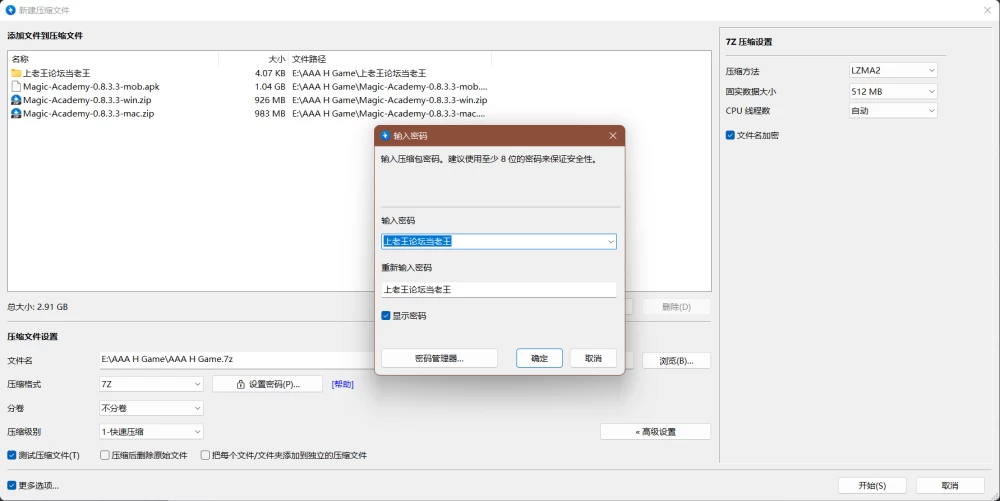Screen dimensions: 1000x501
Task: Click the 4.07 KB size cell
Action: pos(270,73)
